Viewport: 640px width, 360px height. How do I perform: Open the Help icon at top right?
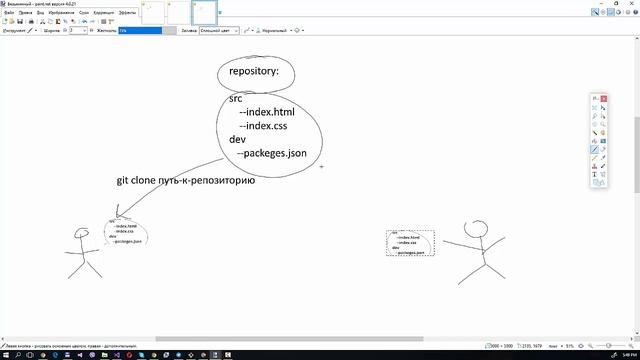636,12
